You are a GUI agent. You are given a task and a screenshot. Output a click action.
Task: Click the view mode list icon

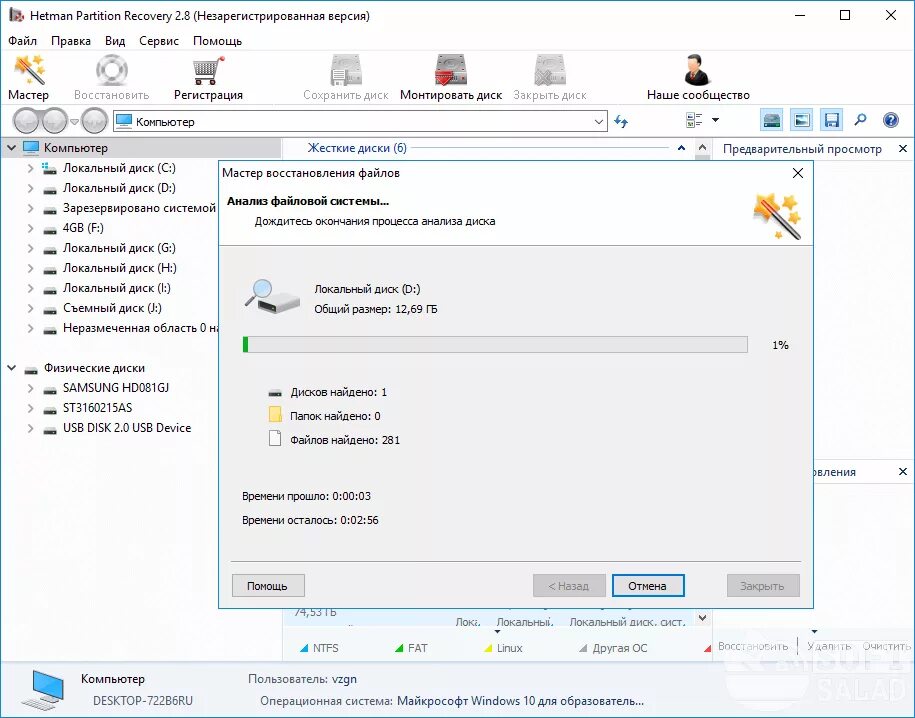(x=694, y=120)
